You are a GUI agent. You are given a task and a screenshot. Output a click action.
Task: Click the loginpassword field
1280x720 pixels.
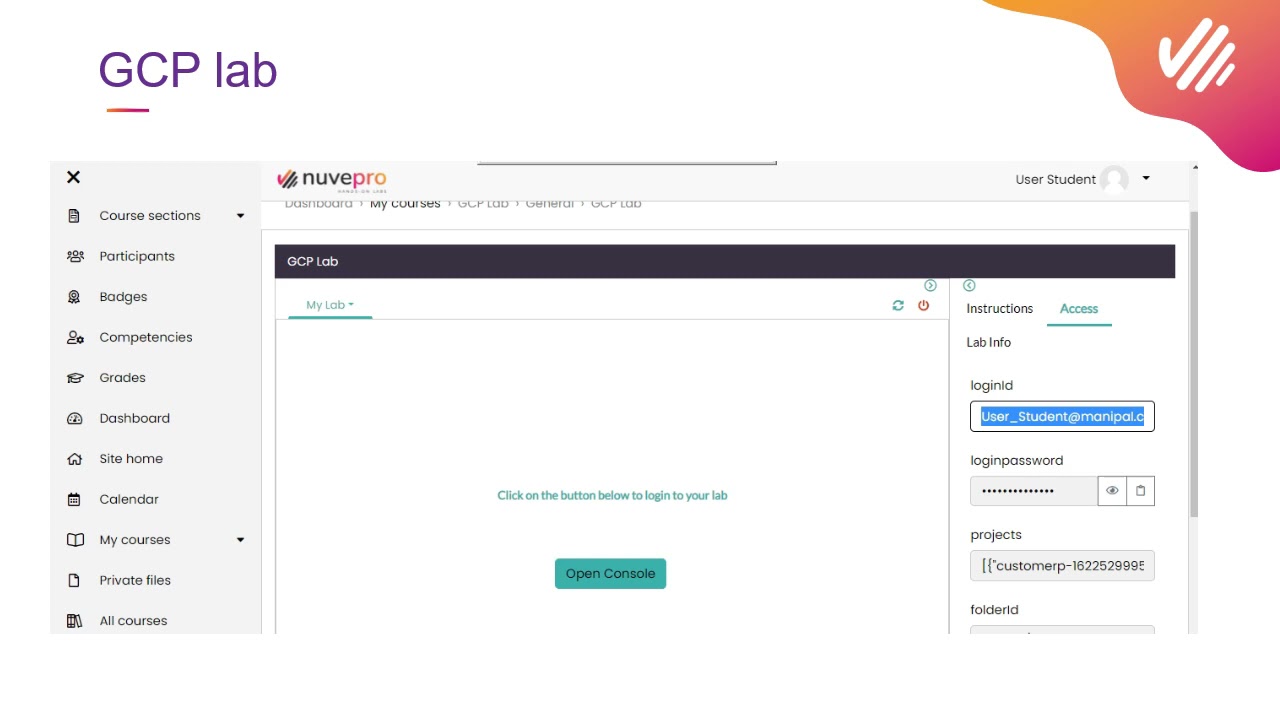click(x=1034, y=491)
